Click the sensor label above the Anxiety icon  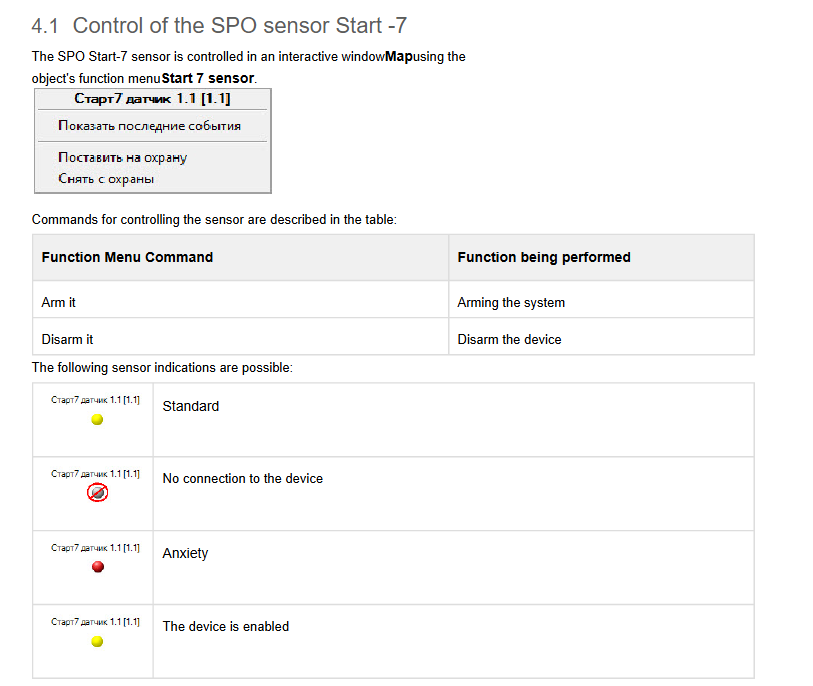point(95,548)
